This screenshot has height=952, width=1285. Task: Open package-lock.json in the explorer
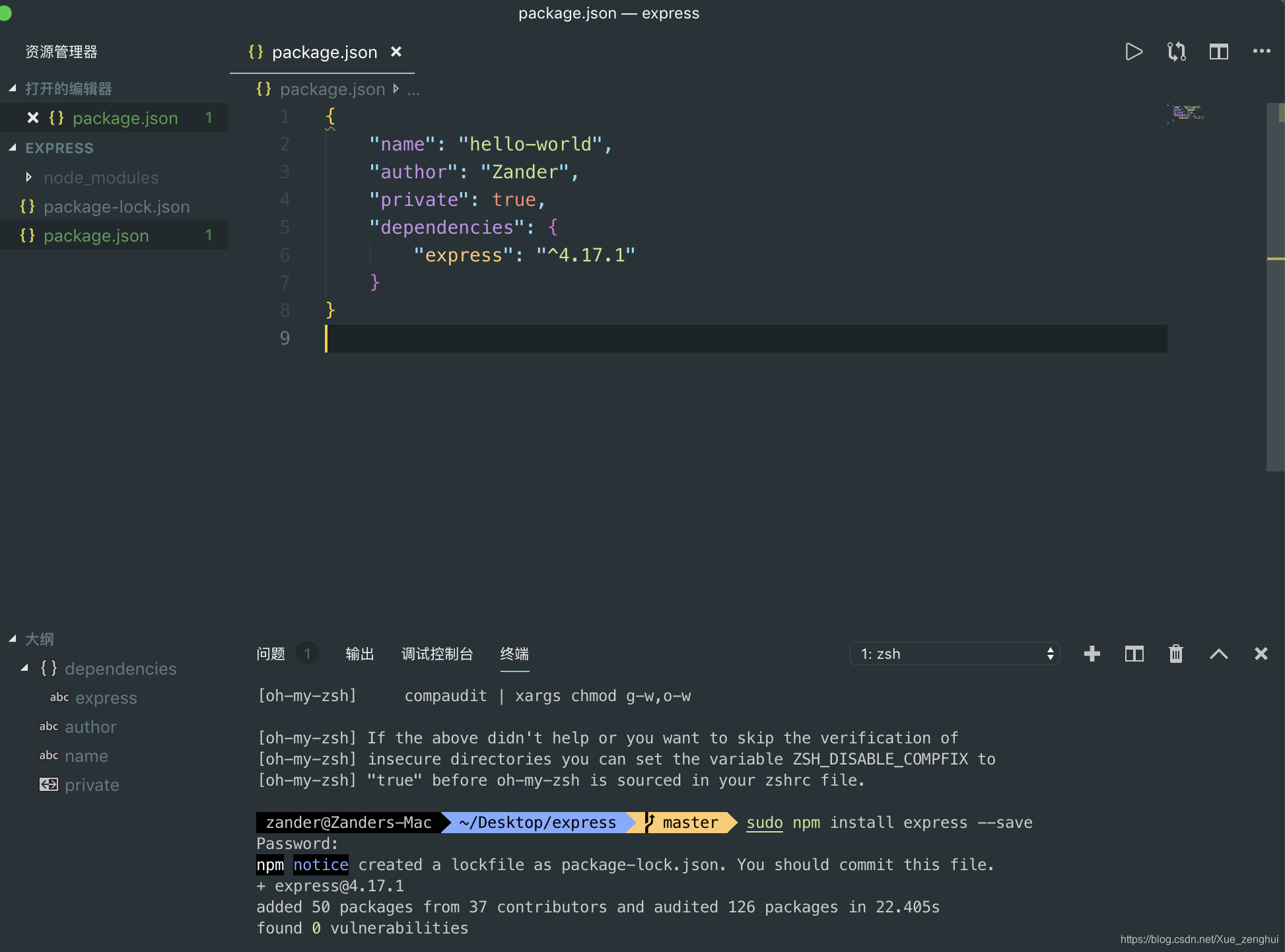116,207
